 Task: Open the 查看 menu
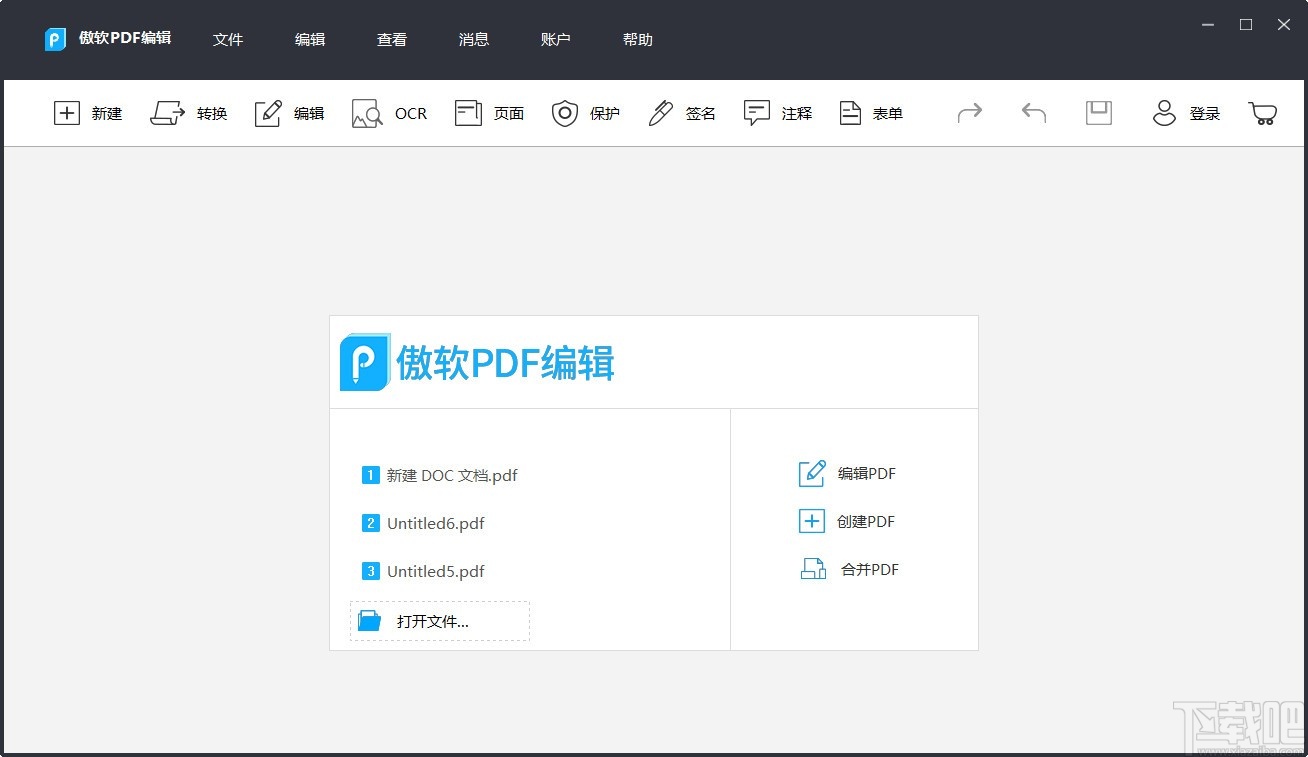pyautogui.click(x=392, y=39)
